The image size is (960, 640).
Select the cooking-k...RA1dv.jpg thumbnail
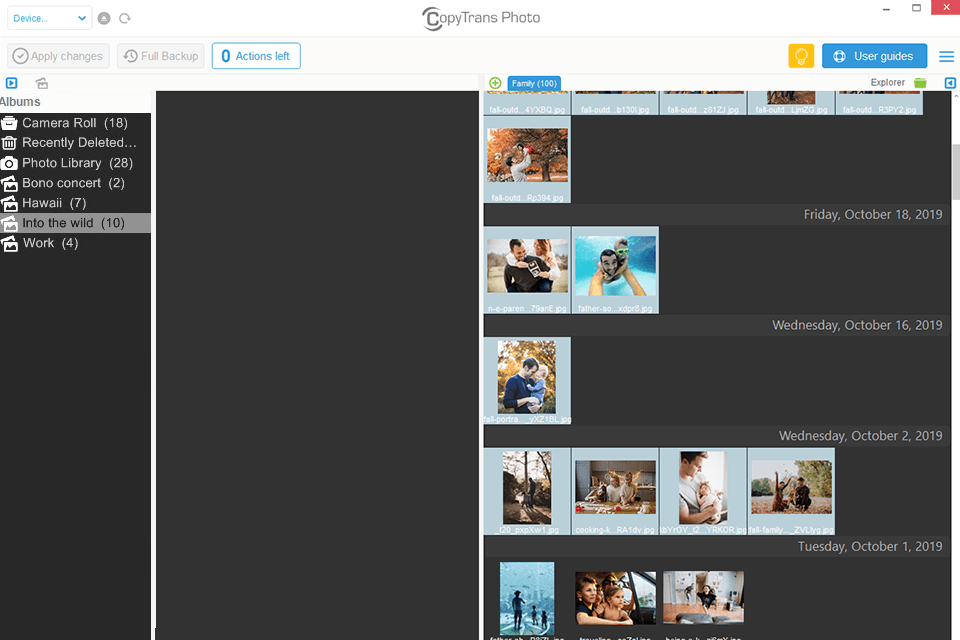pyautogui.click(x=615, y=491)
